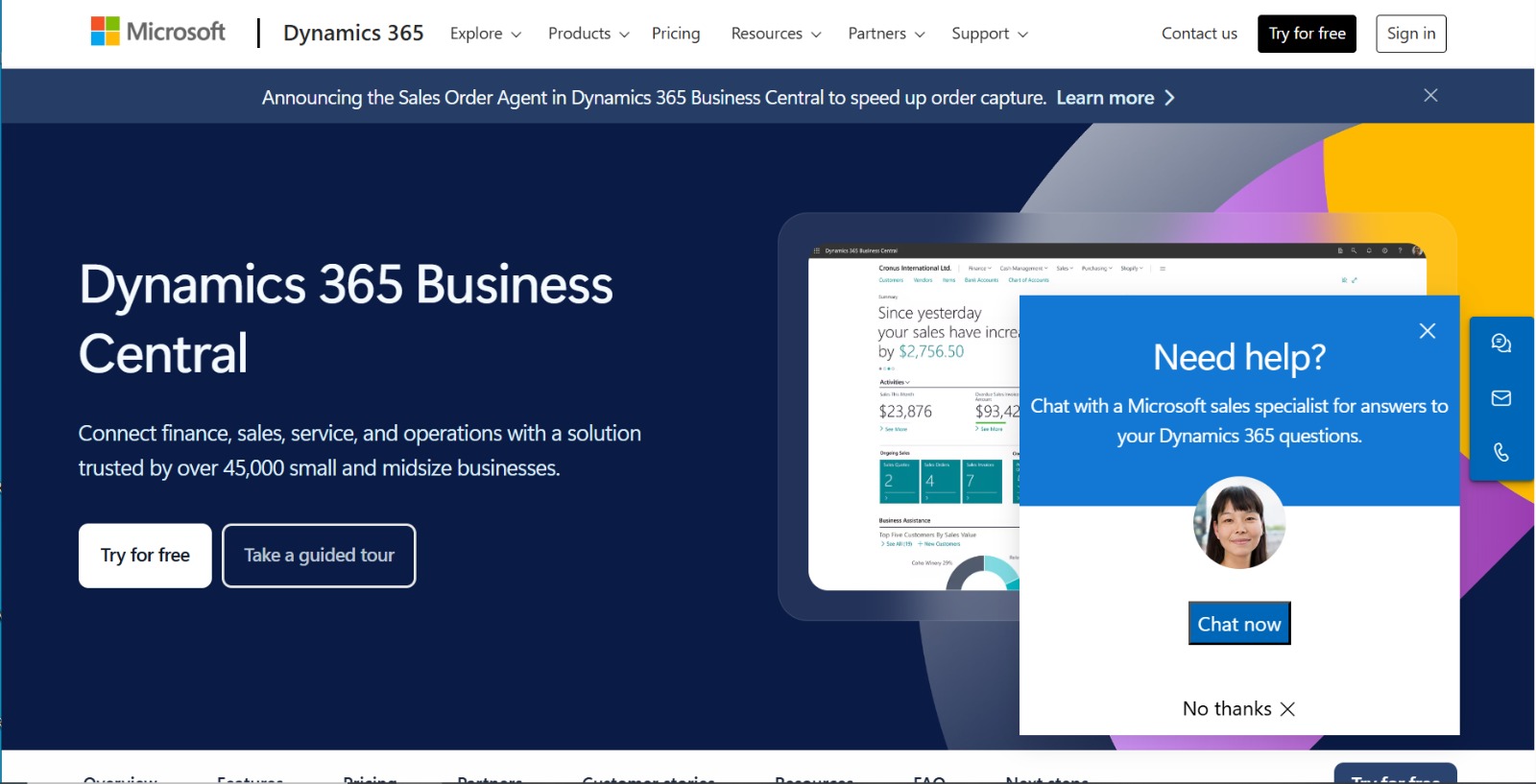Click Take a guided tour button
This screenshot has height=784, width=1536.
click(x=319, y=556)
